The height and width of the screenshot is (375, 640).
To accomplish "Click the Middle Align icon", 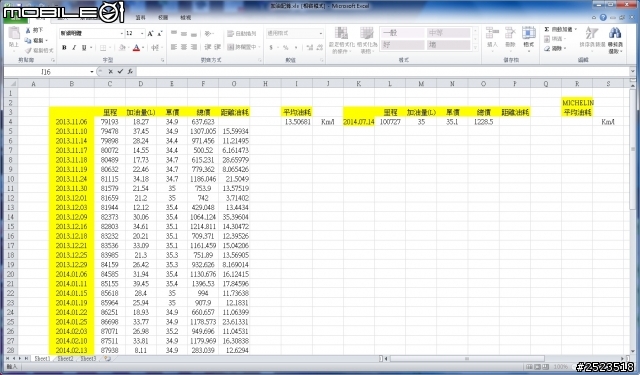I will (x=184, y=33).
